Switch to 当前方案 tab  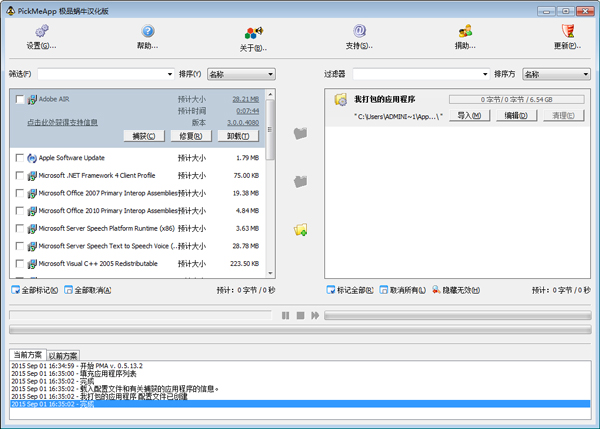[x=28, y=355]
